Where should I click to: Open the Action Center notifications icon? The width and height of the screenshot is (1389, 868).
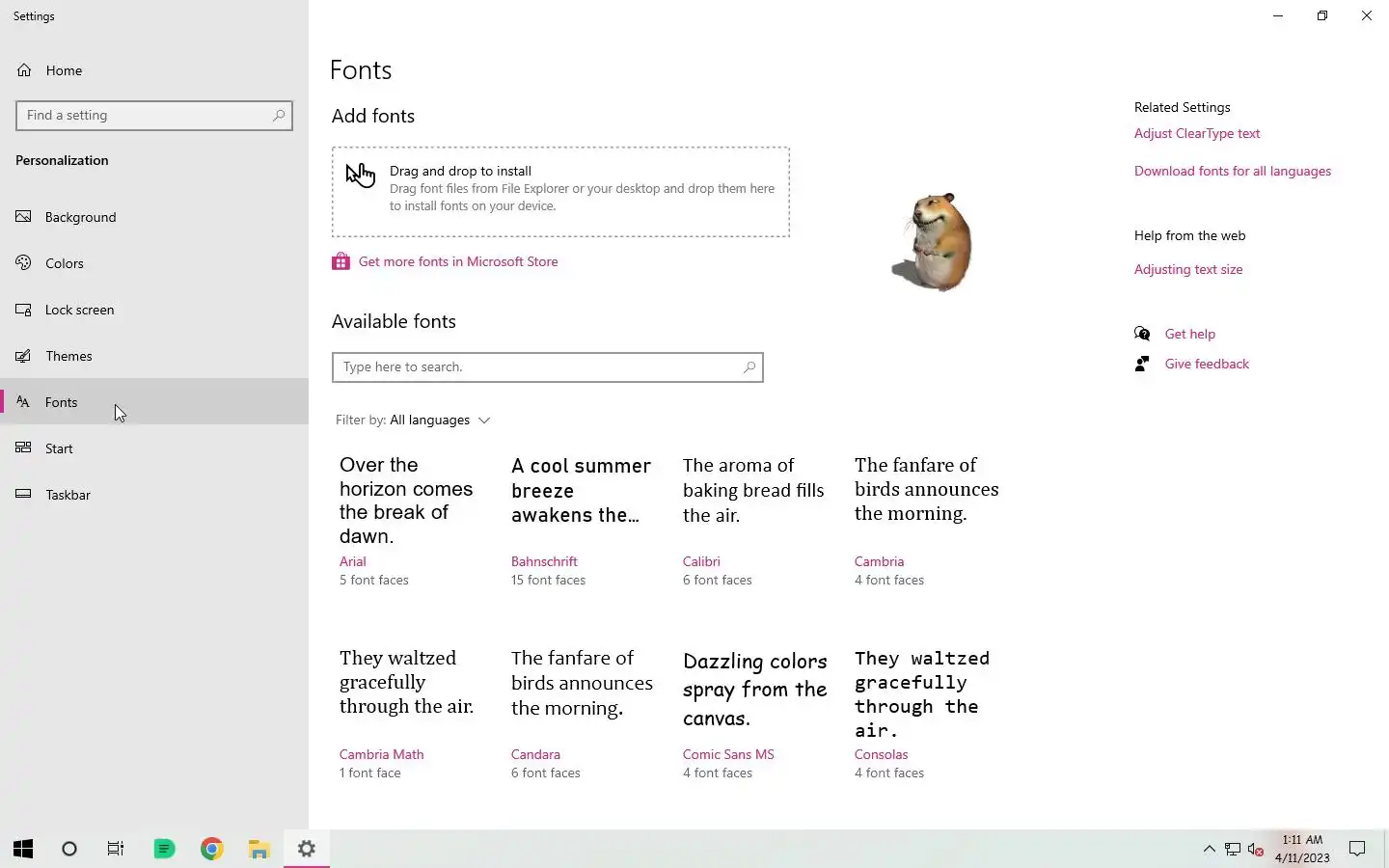1357,849
